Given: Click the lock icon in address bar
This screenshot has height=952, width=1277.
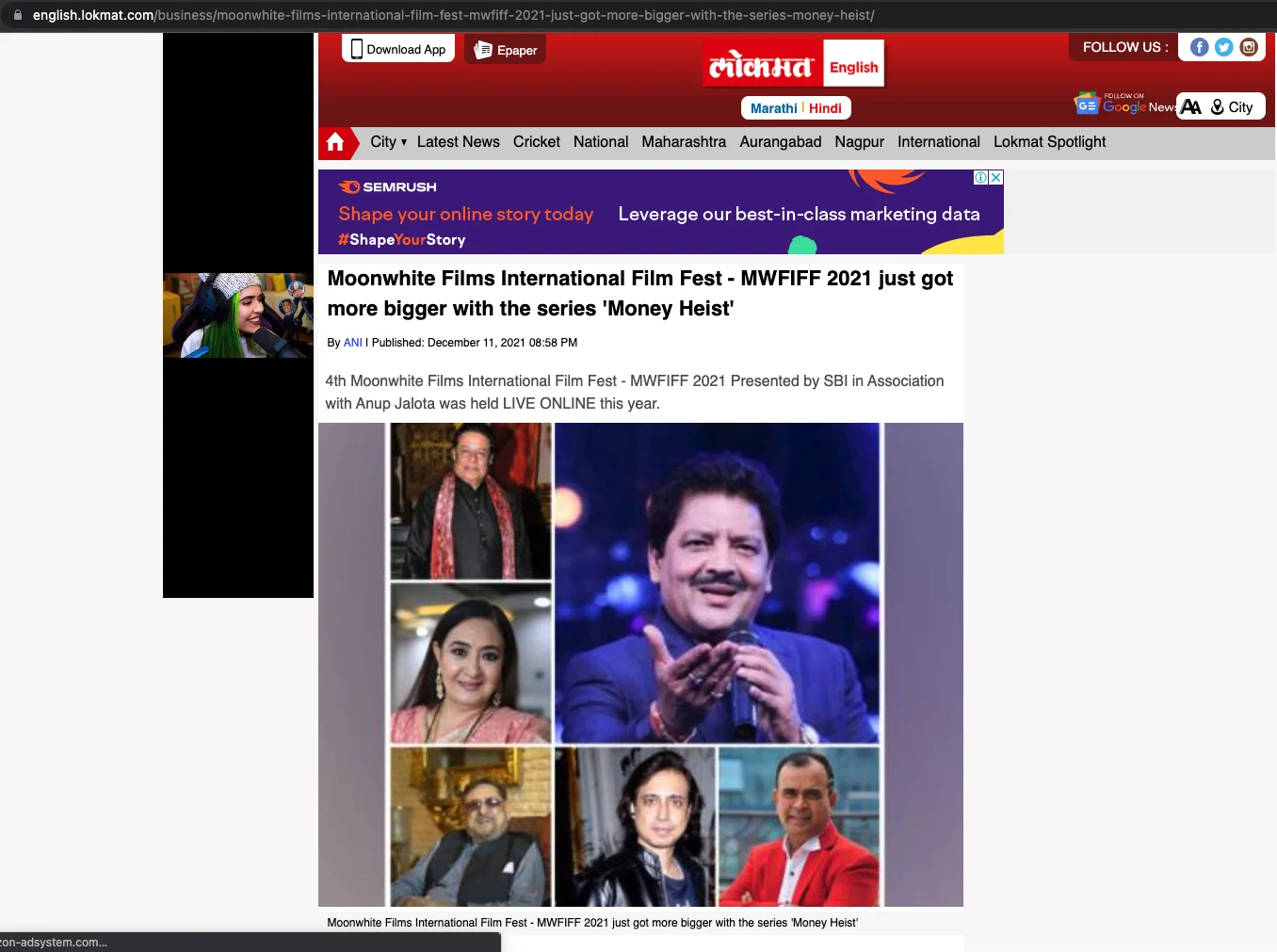Looking at the screenshot, I should [x=18, y=15].
